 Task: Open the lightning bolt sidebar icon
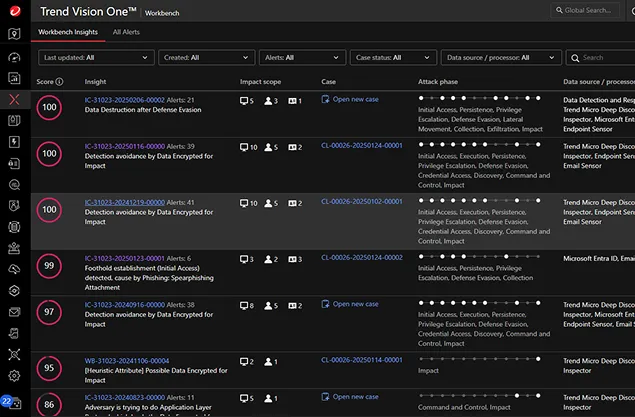coord(14,142)
